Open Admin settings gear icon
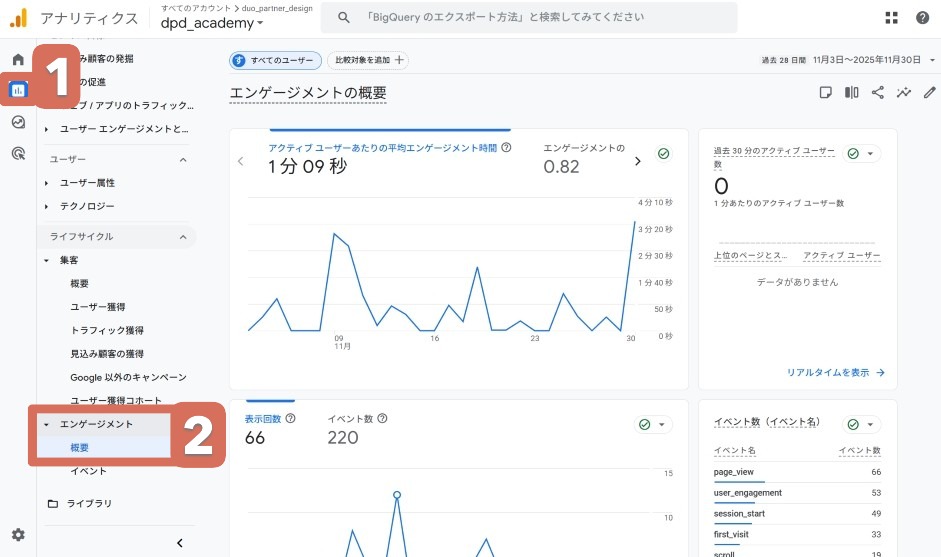The image size is (941, 557). pyautogui.click(x=18, y=535)
